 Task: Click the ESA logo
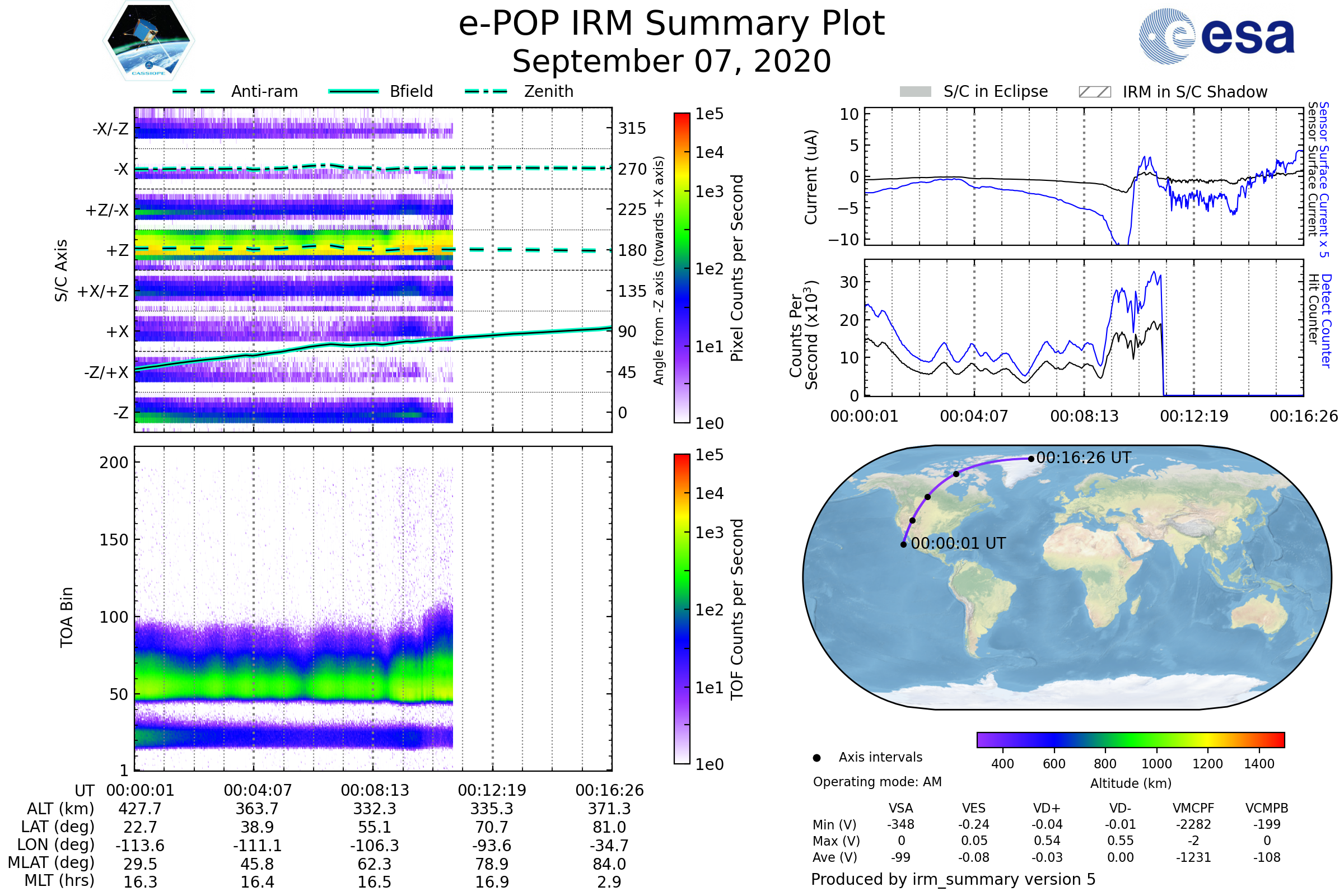(1216, 36)
